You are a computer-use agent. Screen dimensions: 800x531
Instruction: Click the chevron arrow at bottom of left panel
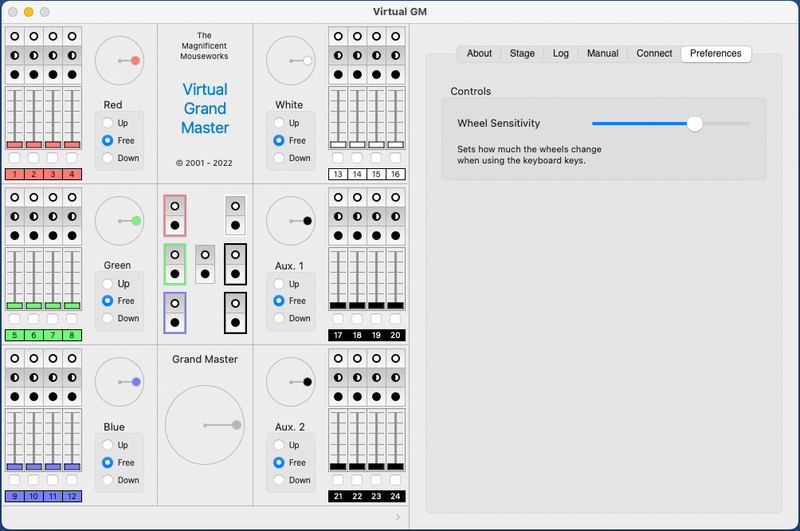397,517
